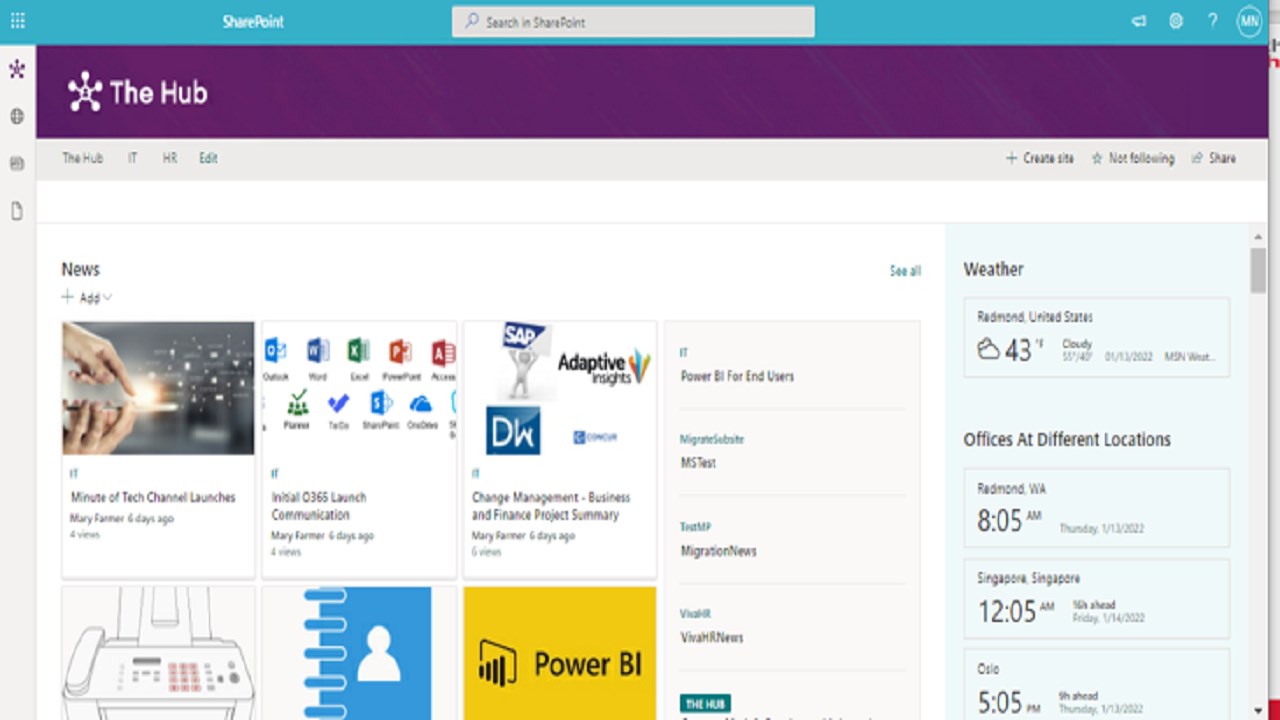Click the page vertical scrollbar thumb

click(x=1258, y=270)
